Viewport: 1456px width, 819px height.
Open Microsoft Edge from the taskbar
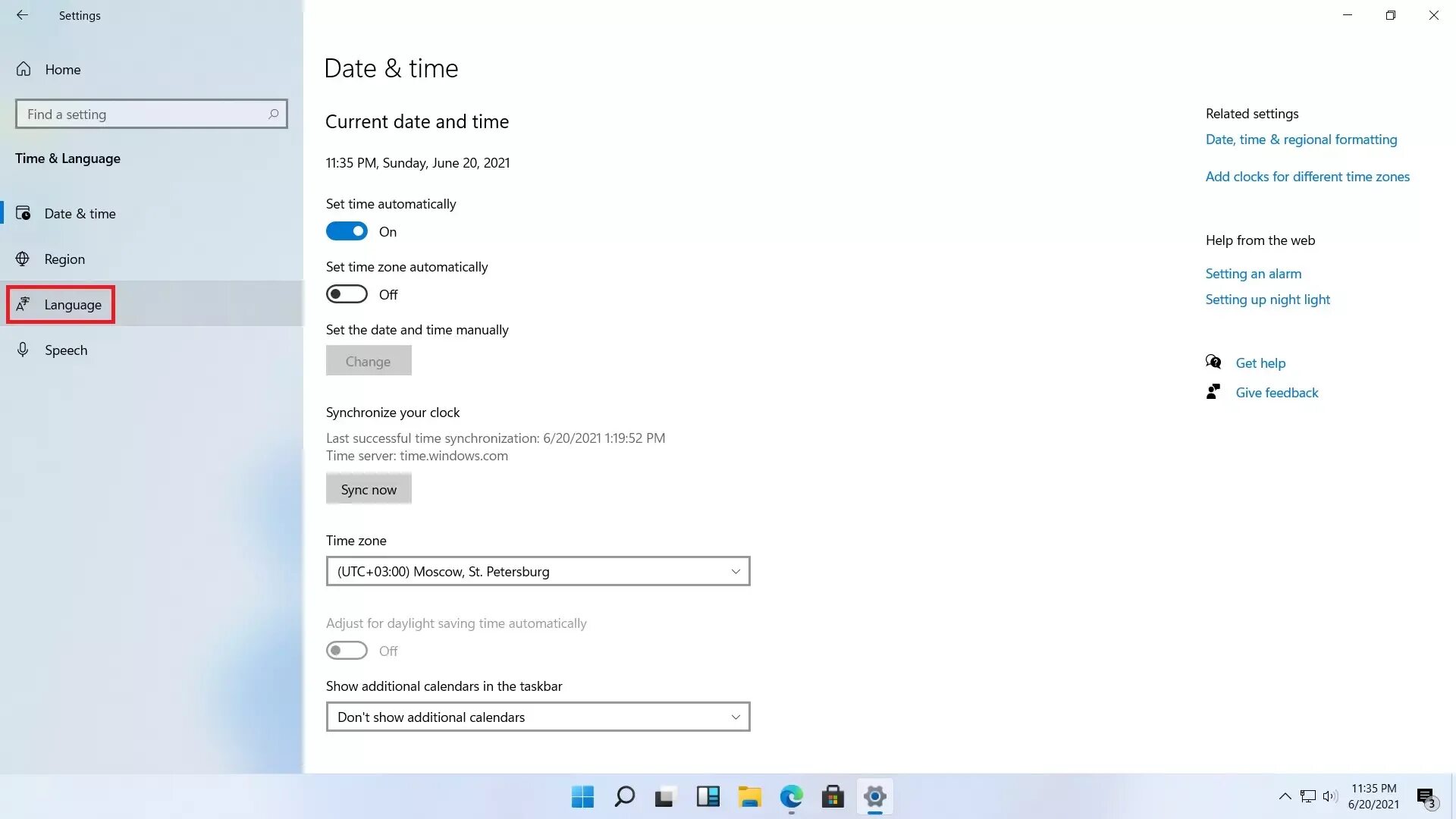(791, 797)
